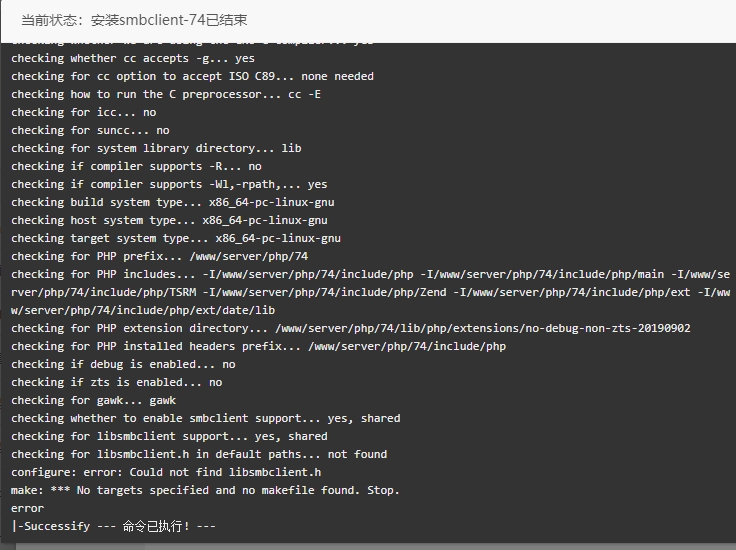
Task: Click the 'PHP installed headers prefix' line
Action: 259,346
